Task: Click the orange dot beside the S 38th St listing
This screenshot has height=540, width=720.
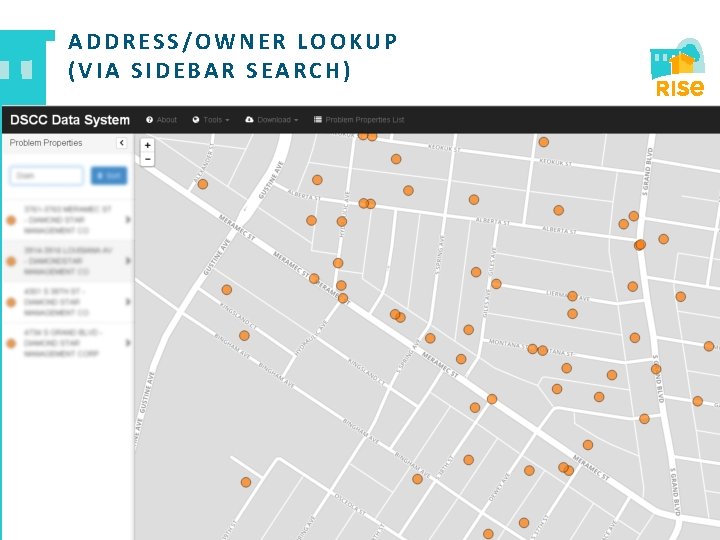Action: click(11, 302)
